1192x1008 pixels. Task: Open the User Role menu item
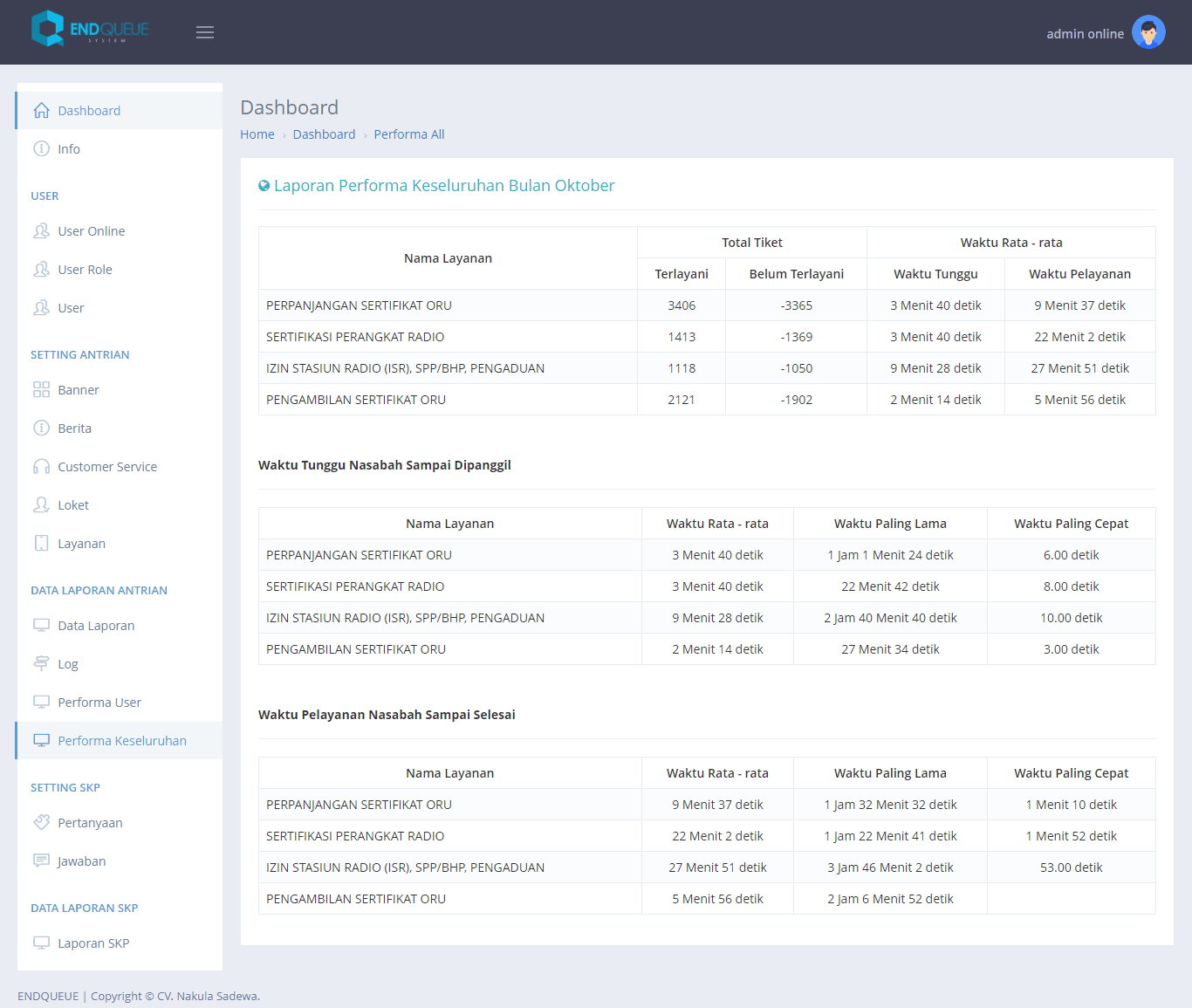(85, 270)
